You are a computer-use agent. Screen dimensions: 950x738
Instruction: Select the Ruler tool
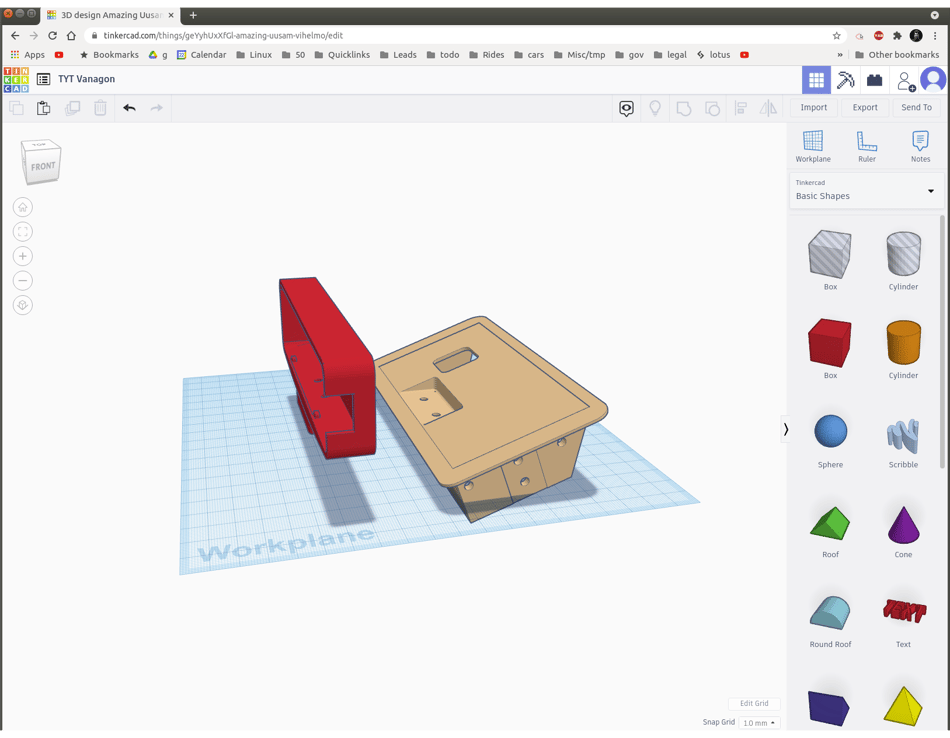(866, 146)
